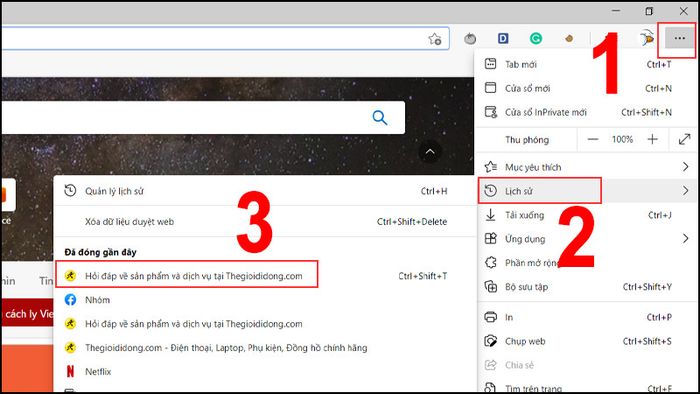Viewport: 700px width, 394px height.
Task: Reopen the Facebook Nhóm closed tab
Action: (x=264, y=300)
